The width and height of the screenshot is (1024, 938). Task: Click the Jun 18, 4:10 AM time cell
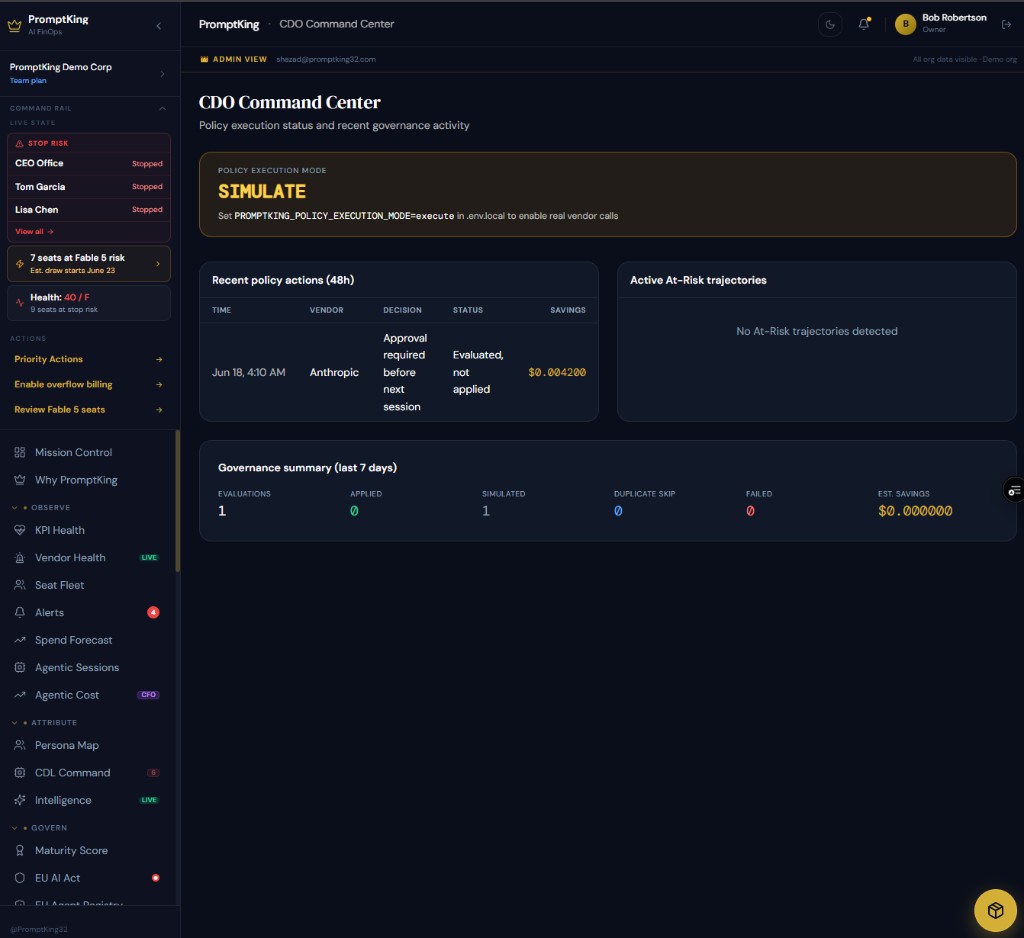tap(248, 372)
